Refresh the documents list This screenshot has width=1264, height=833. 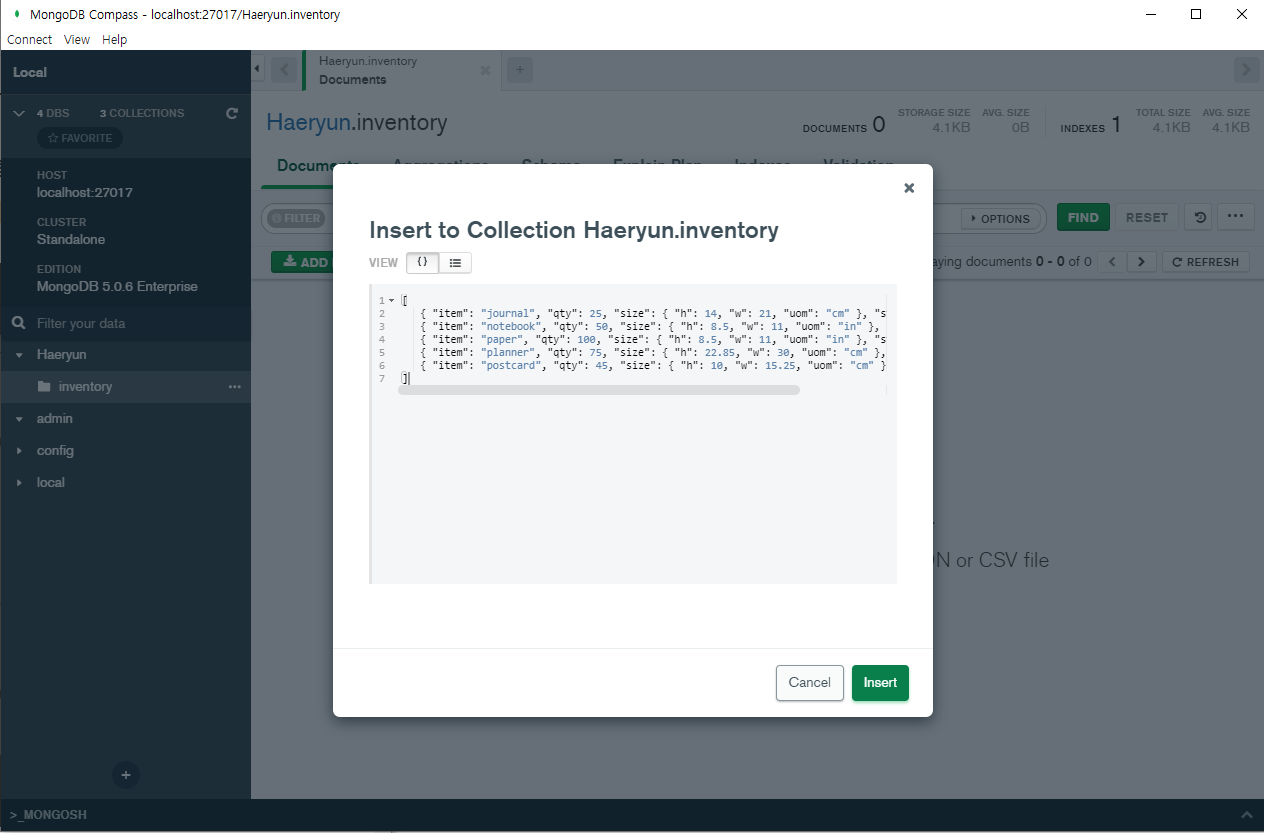1205,262
